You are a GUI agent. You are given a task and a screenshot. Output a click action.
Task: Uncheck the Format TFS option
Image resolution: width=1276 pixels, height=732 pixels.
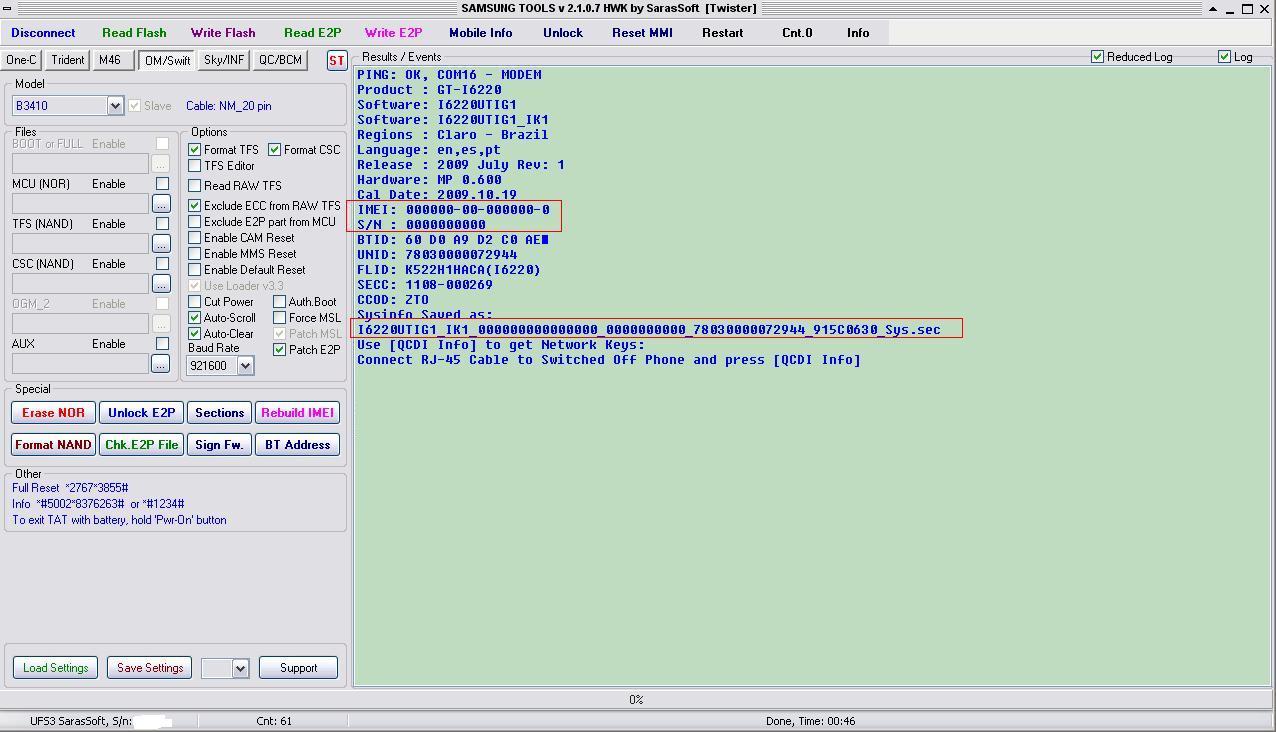click(195, 150)
